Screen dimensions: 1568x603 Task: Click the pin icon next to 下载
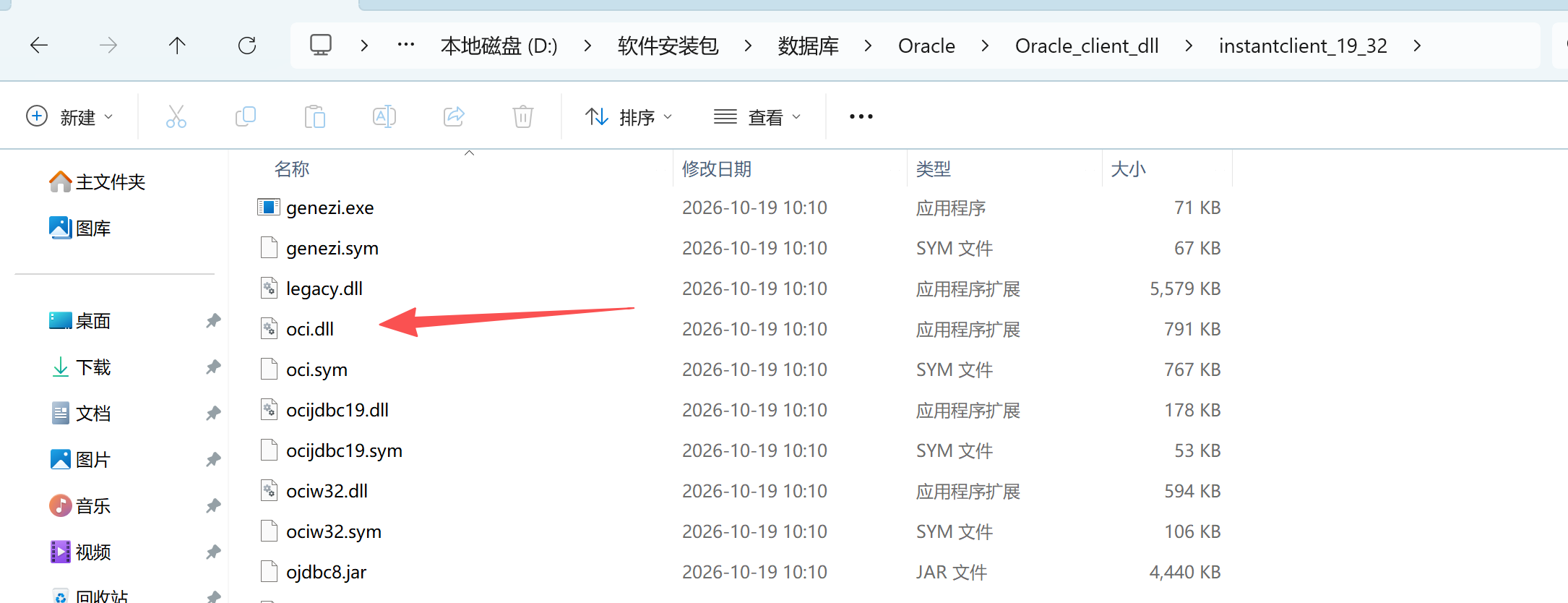[x=213, y=367]
